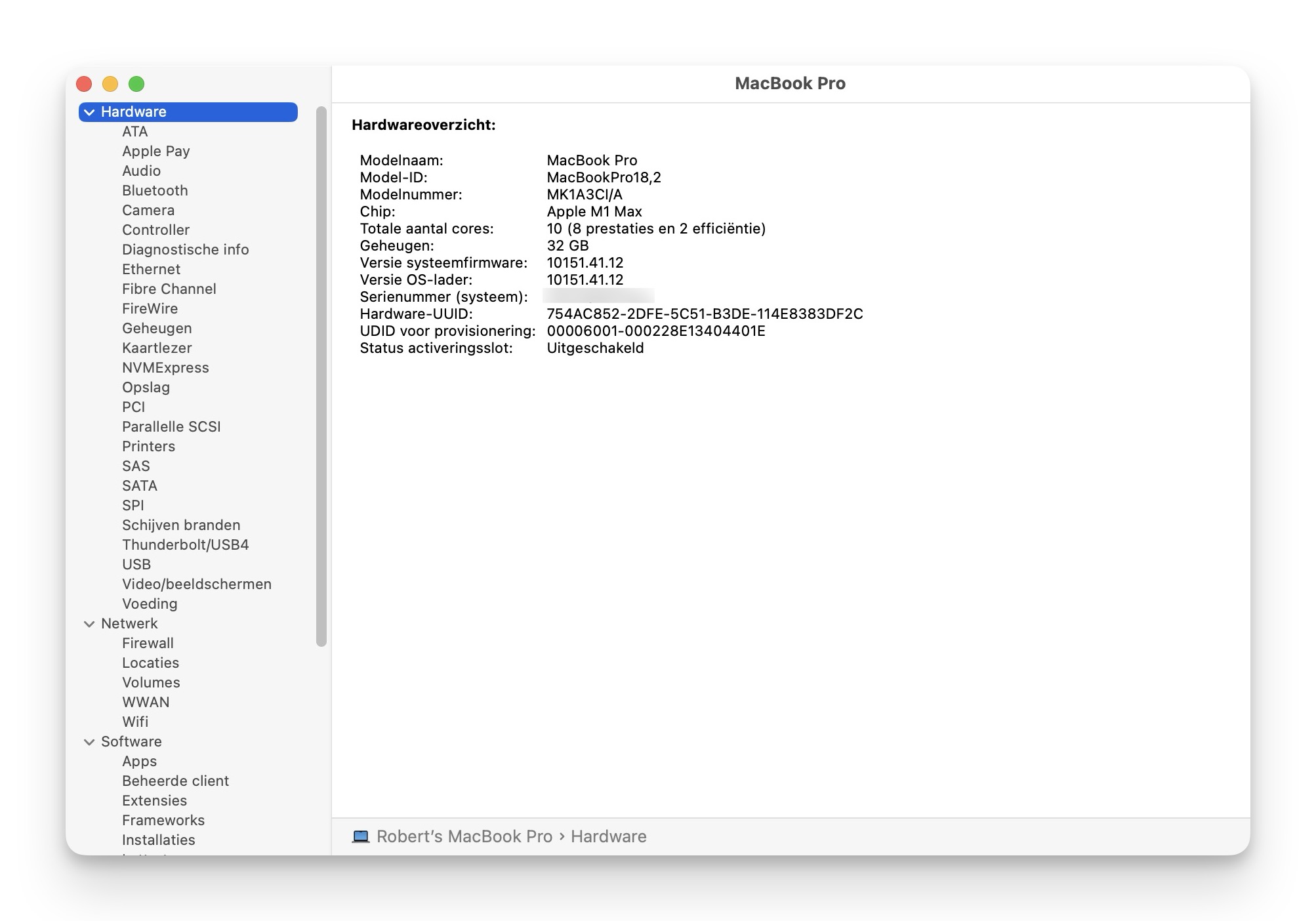
Task: Open Schijven branden entry
Action: (181, 525)
